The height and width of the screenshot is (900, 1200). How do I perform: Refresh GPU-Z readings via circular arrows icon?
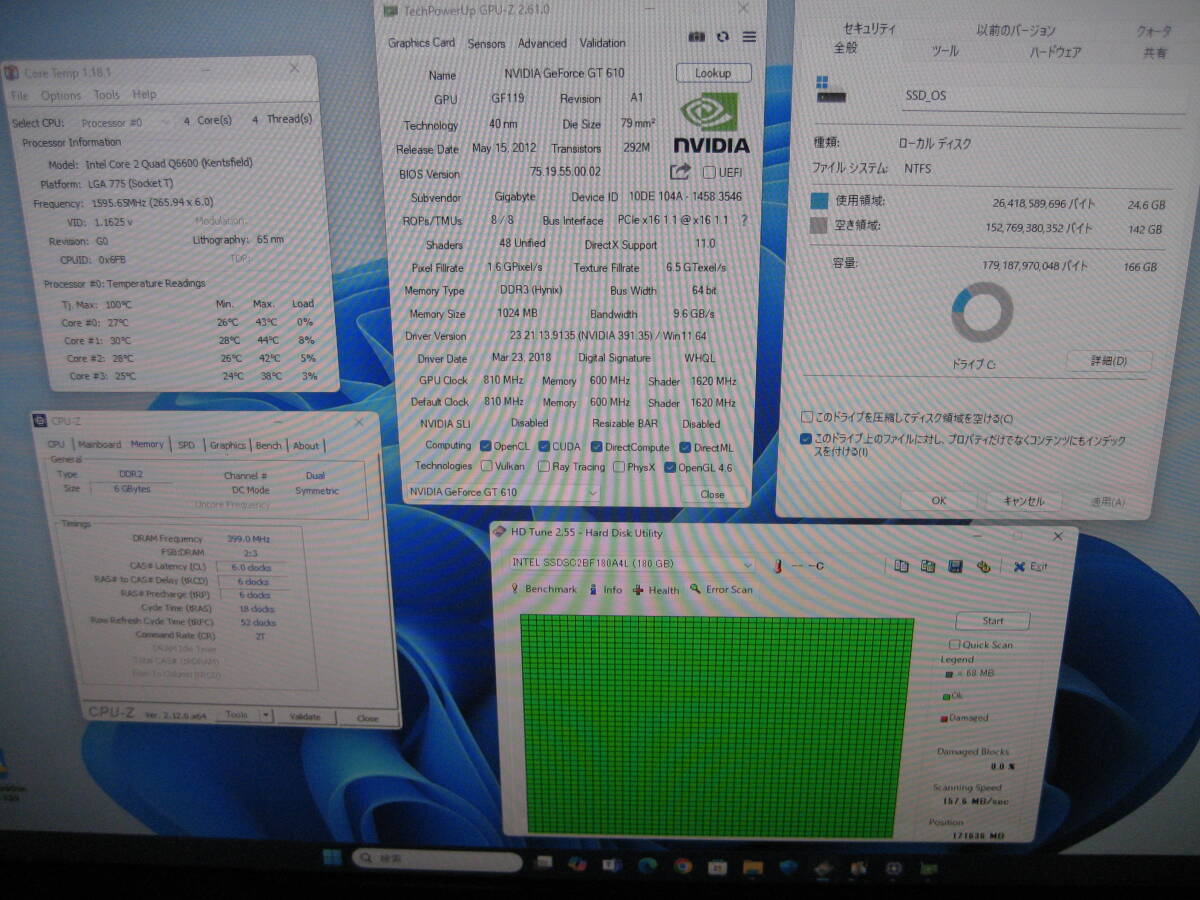pos(723,37)
